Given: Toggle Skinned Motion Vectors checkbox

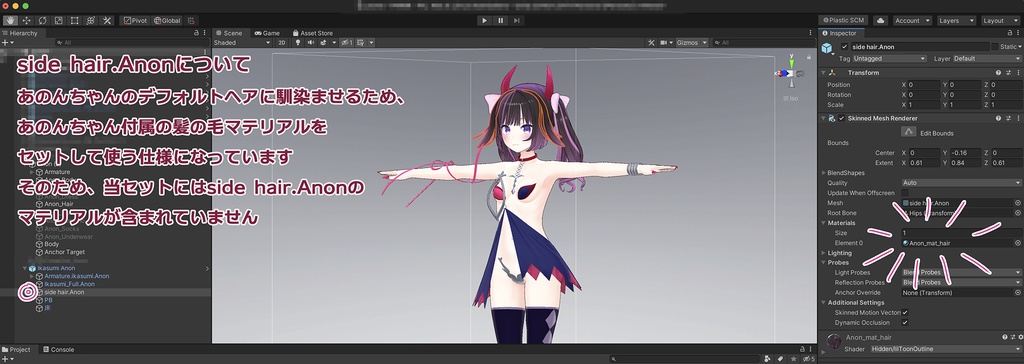Looking at the screenshot, I should 904,312.
